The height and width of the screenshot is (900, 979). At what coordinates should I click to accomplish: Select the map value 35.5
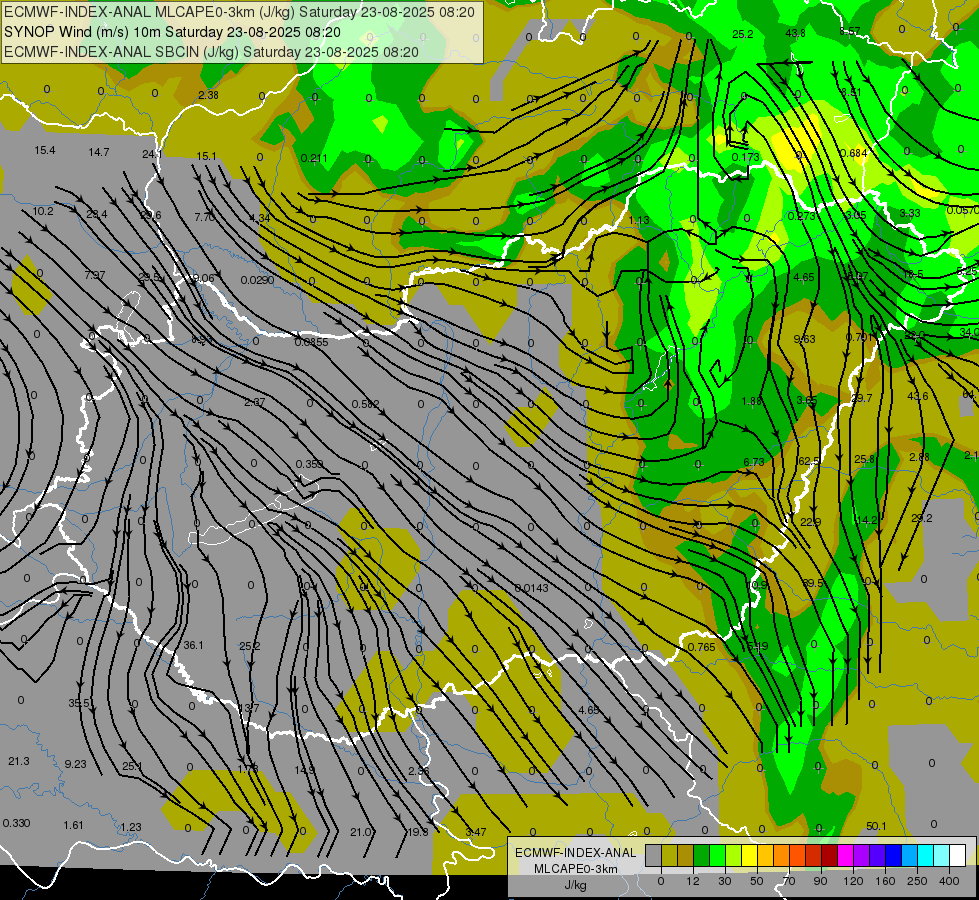tap(79, 703)
